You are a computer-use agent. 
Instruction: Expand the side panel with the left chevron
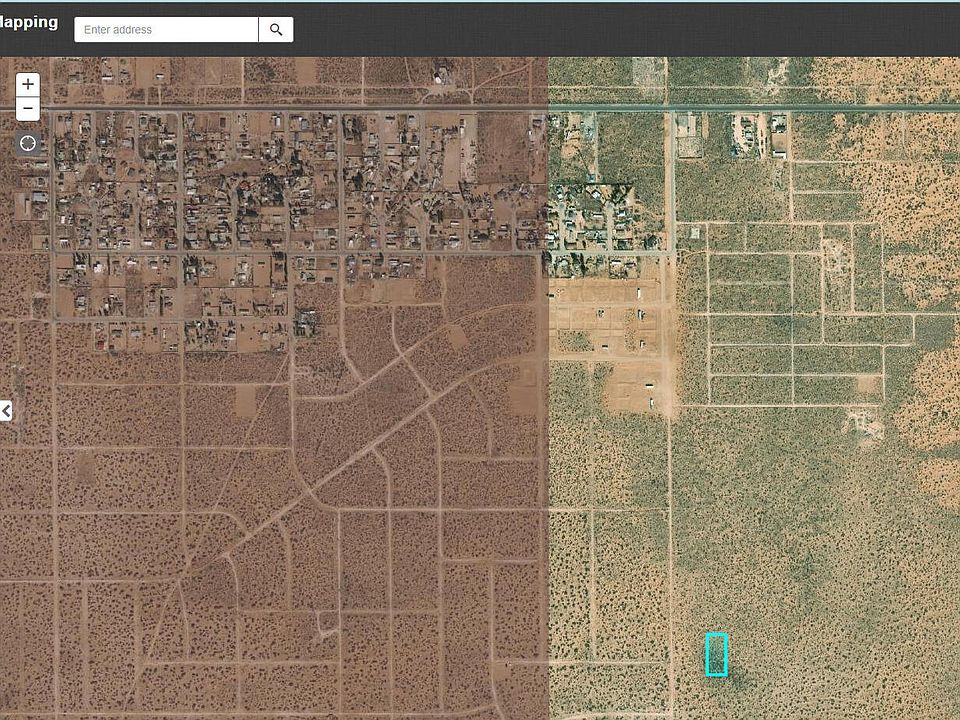[6, 411]
